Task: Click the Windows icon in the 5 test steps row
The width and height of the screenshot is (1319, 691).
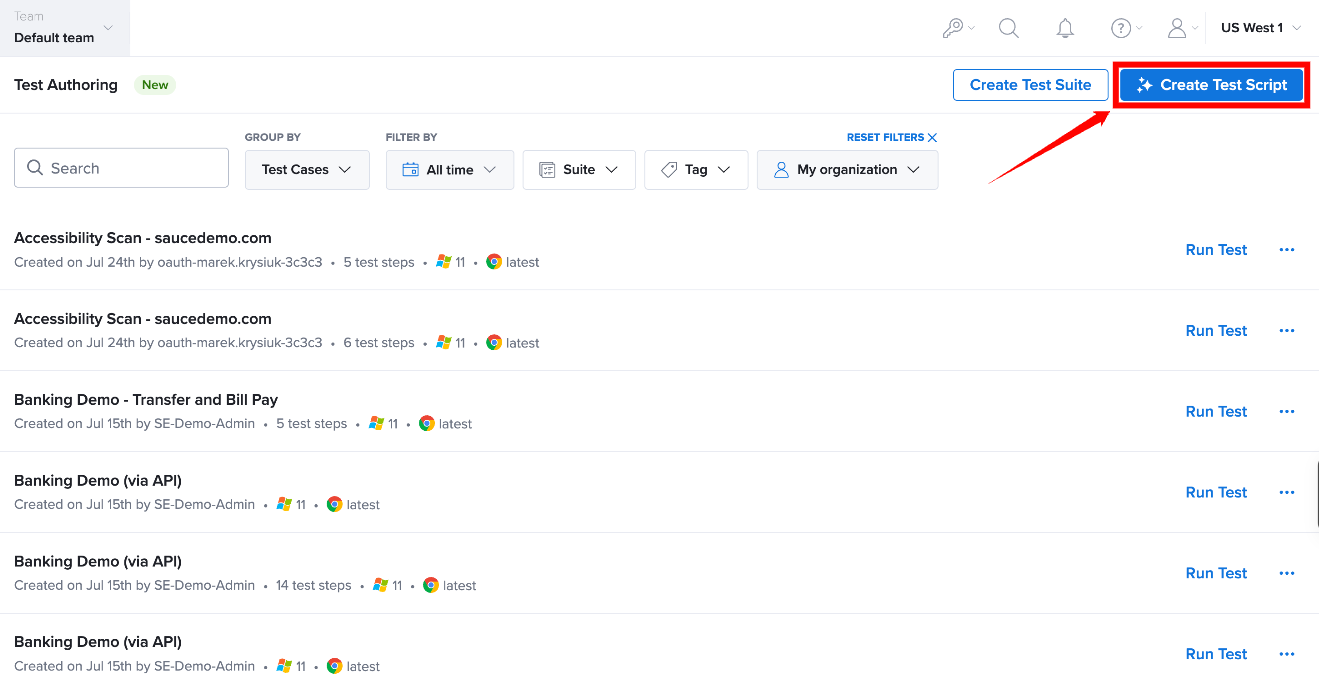Action: tap(444, 262)
